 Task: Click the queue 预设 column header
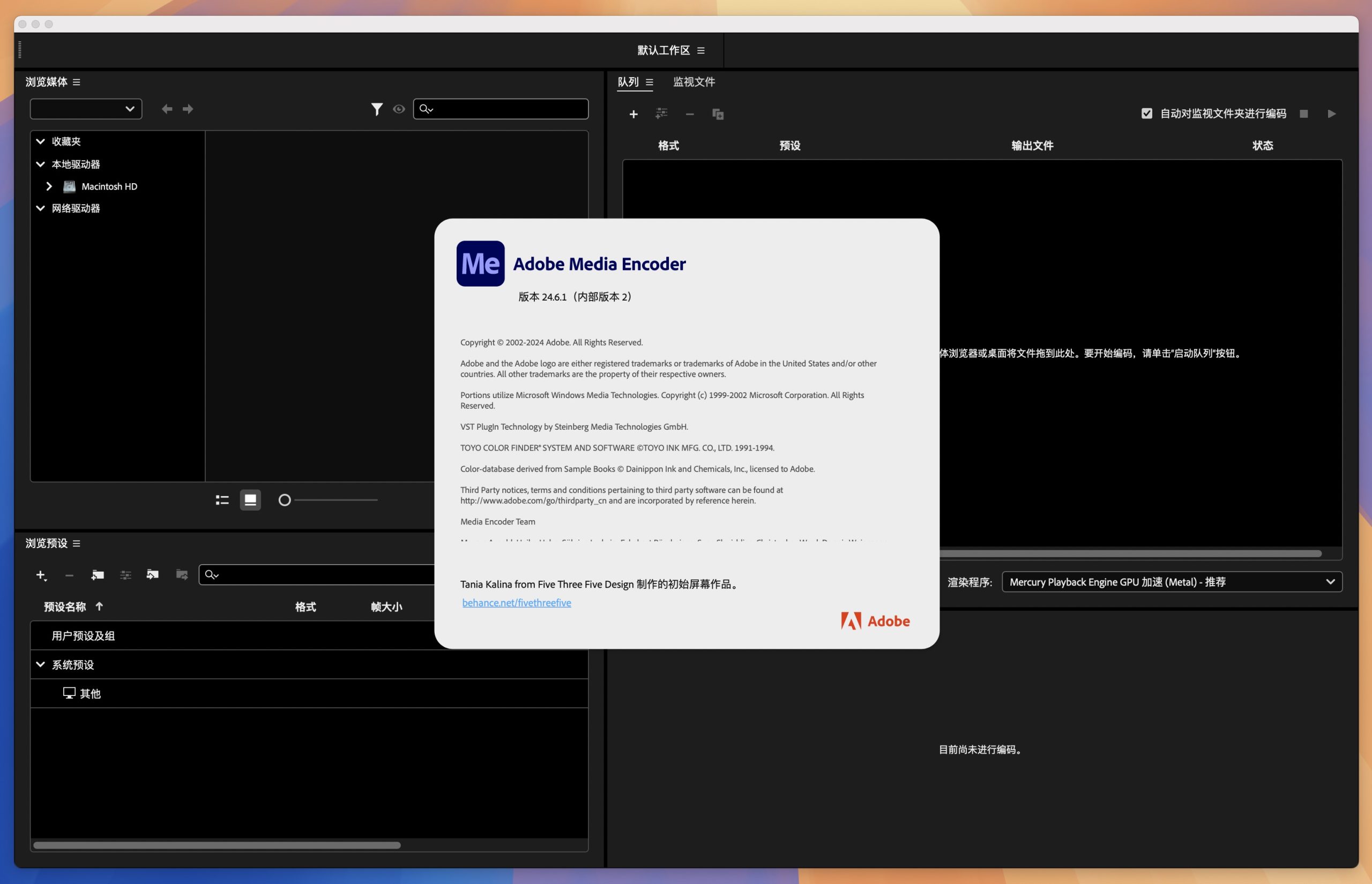pyautogui.click(x=790, y=146)
